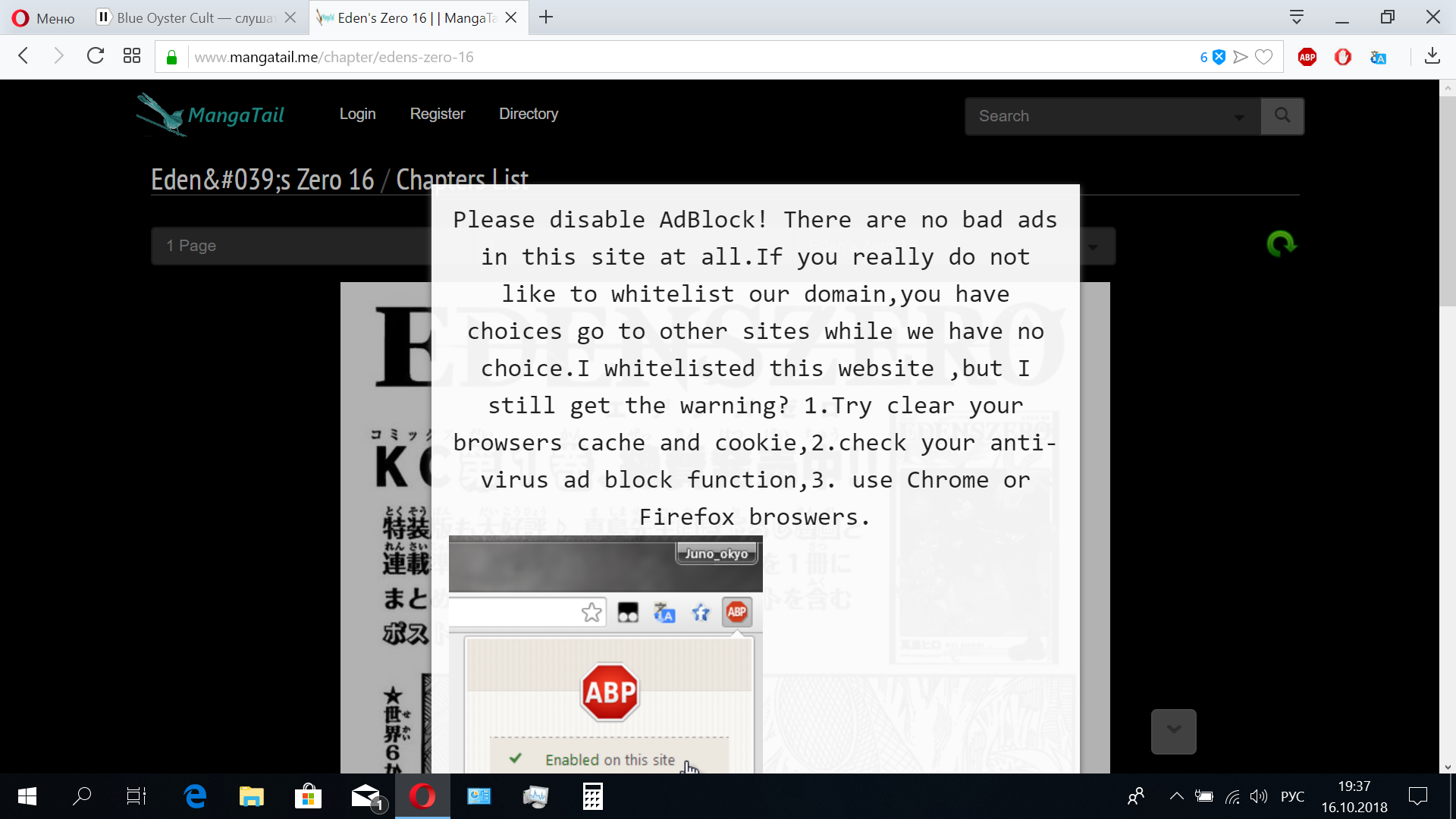Screen dimensions: 1456x819
Task: Open the red Opera extension icon
Action: coord(1343,57)
